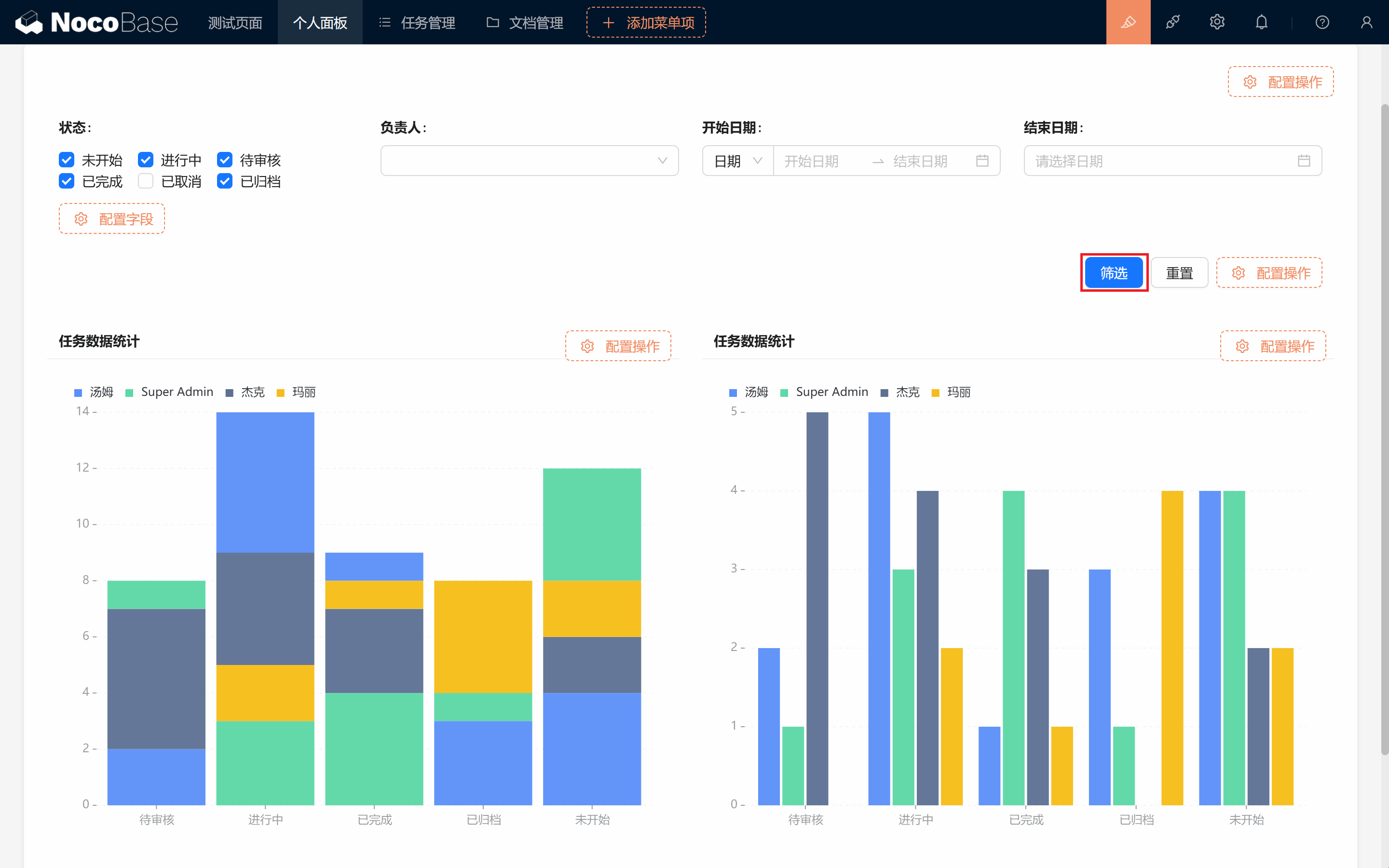Uncheck the 已归档 checkbox
Image resolution: width=1389 pixels, height=868 pixels.
click(x=224, y=181)
